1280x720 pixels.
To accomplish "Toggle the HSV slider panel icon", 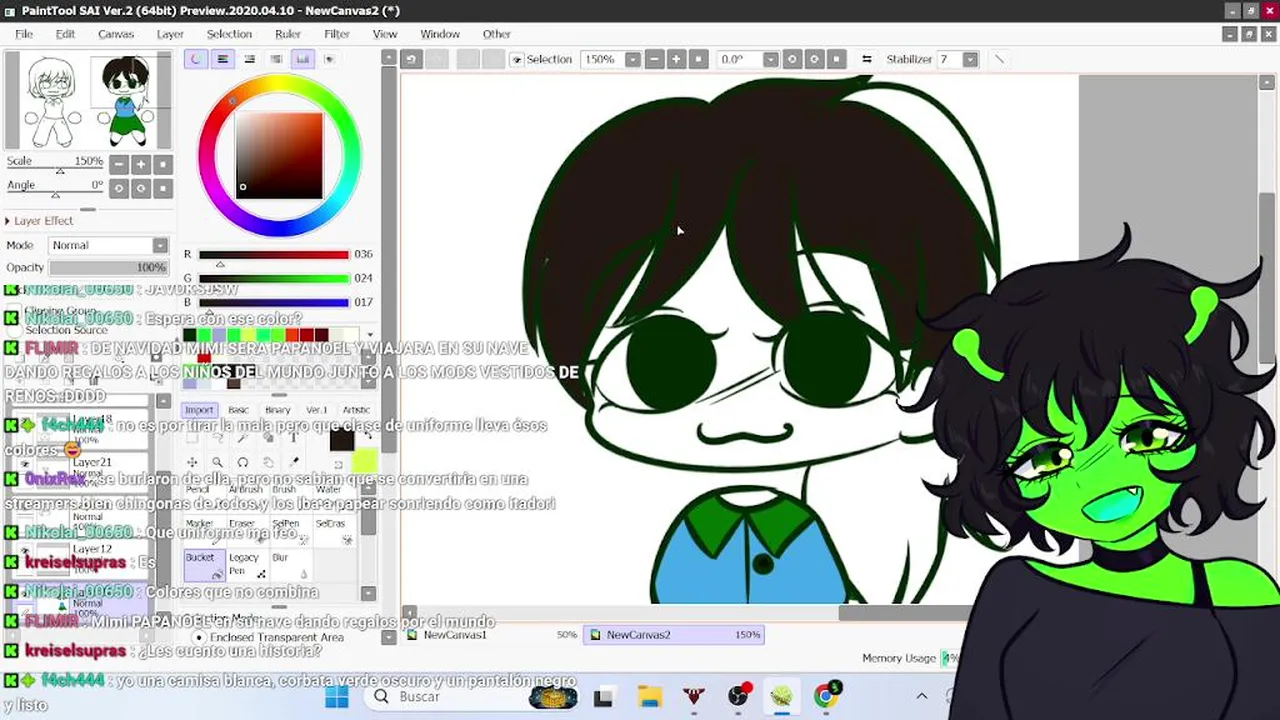I will [250, 59].
